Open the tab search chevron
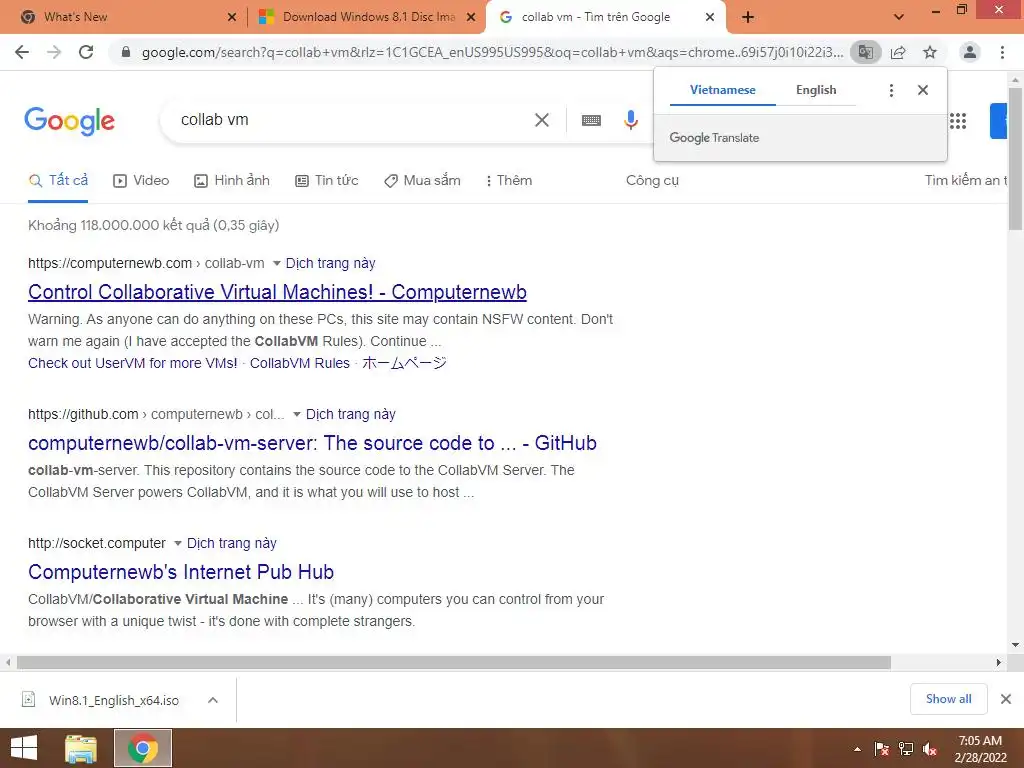Screen dimensions: 1024x768 pos(899,17)
